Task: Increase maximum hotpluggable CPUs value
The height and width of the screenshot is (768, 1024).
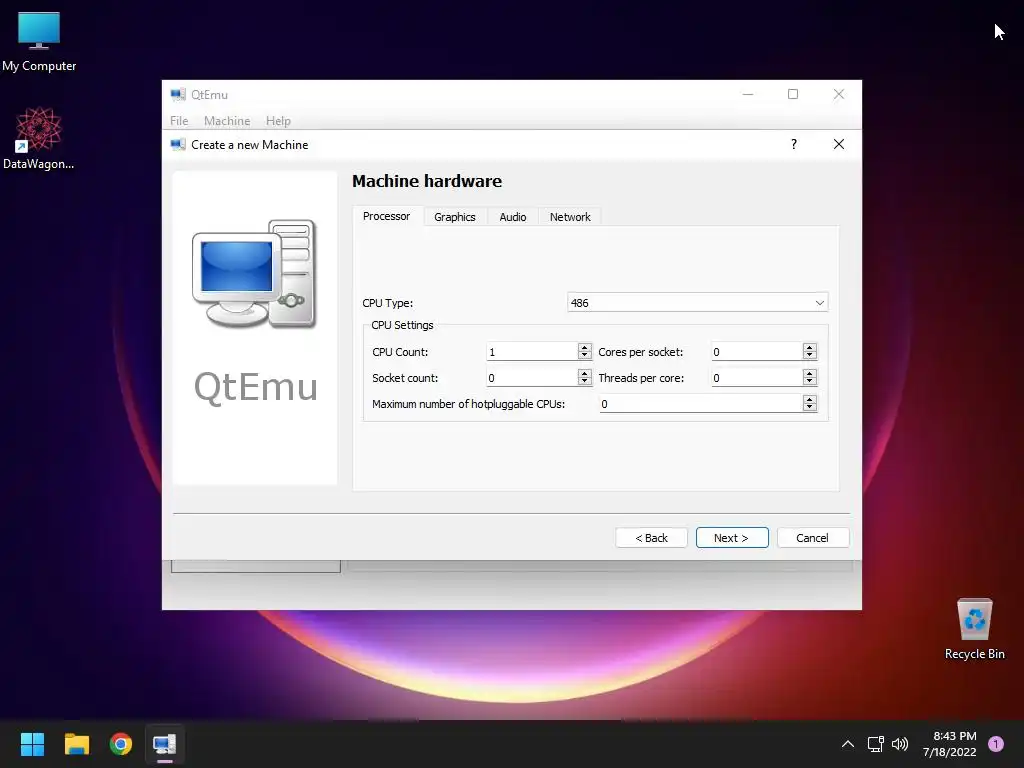Action: point(810,399)
